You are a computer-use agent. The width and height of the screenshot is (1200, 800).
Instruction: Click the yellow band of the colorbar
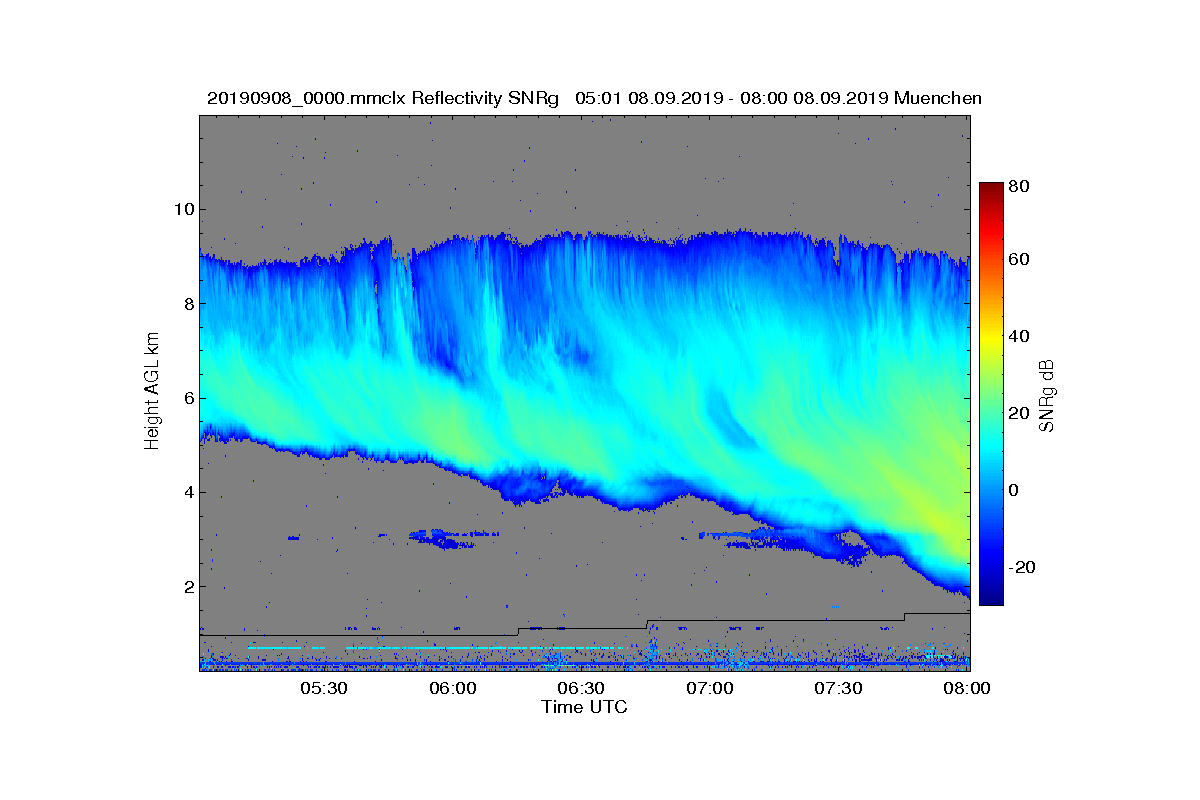(x=991, y=338)
